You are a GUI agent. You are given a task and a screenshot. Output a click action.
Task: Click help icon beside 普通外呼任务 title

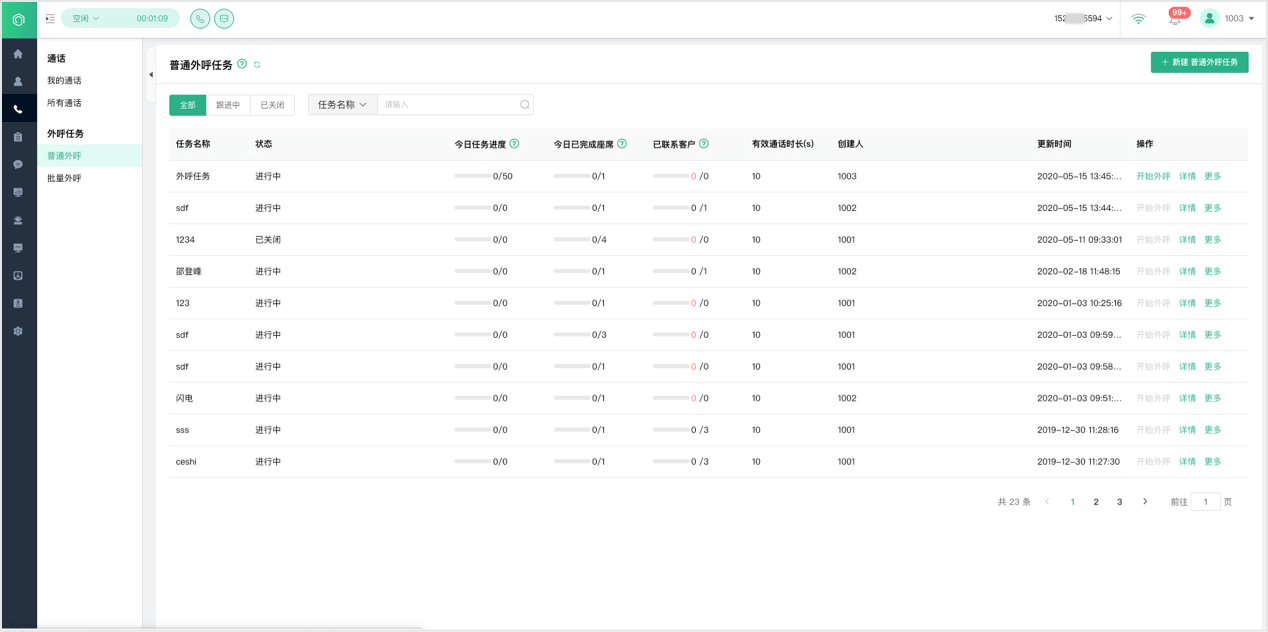242,64
